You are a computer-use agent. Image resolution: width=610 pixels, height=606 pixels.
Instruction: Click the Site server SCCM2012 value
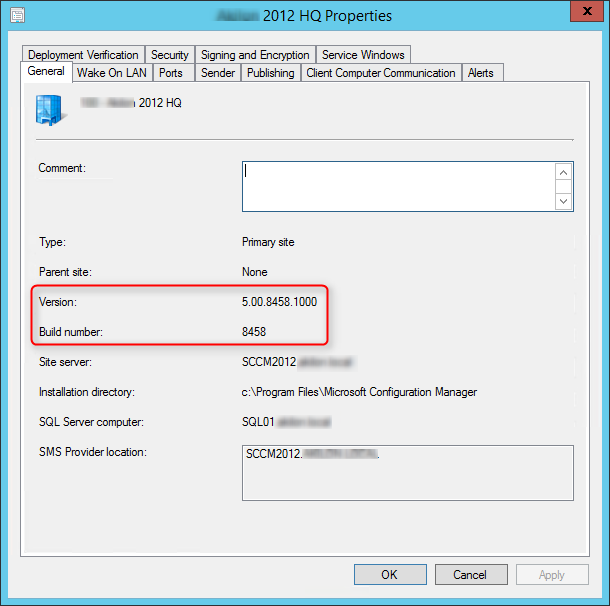click(x=269, y=362)
